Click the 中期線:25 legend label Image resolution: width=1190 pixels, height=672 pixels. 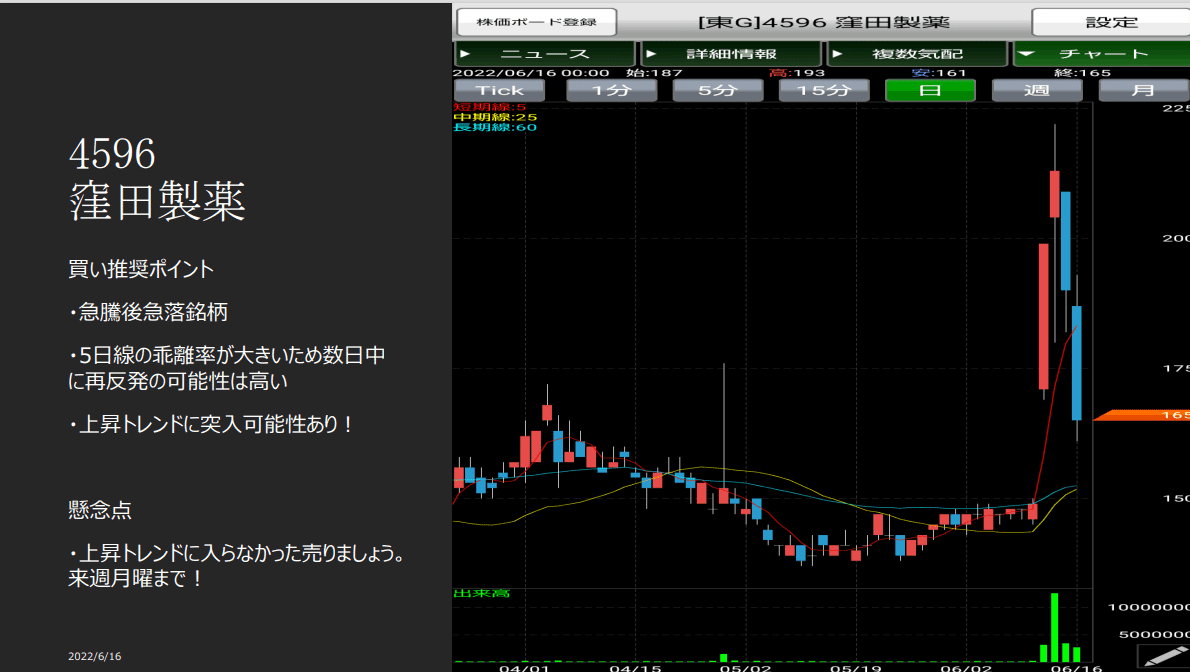(x=495, y=117)
